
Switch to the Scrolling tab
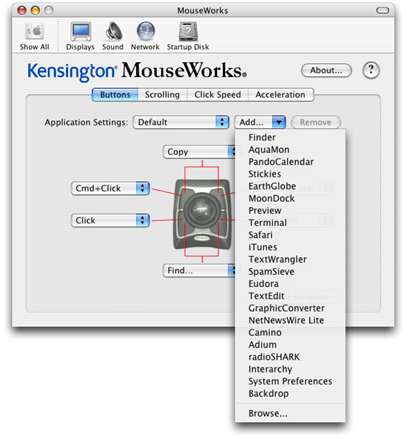point(162,95)
